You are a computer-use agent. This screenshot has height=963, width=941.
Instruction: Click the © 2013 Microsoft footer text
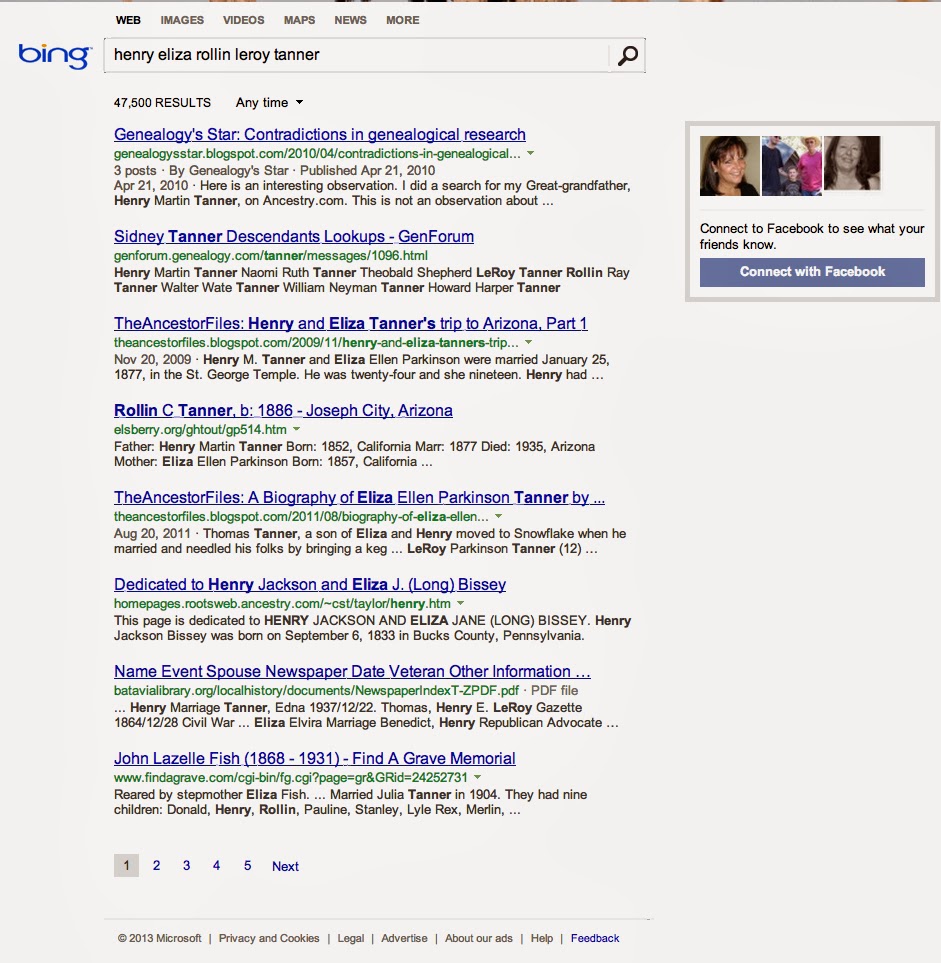[160, 938]
